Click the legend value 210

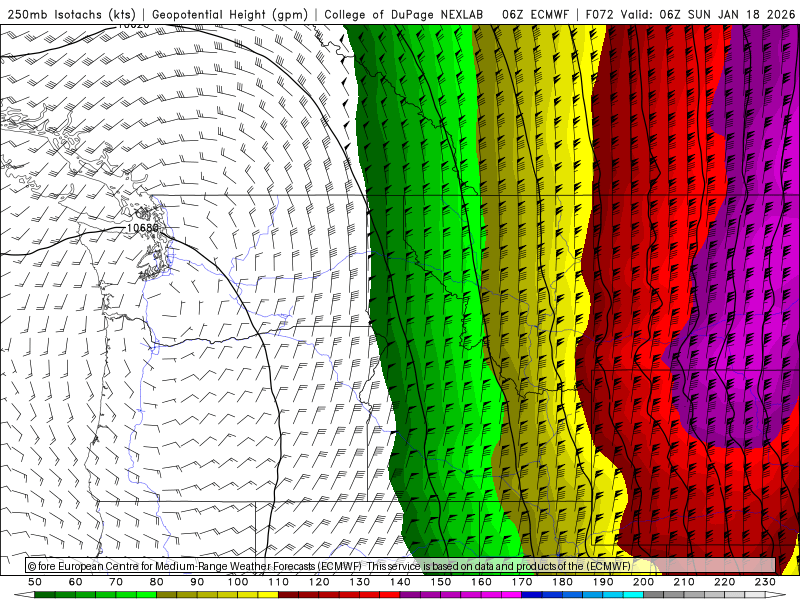(684, 582)
